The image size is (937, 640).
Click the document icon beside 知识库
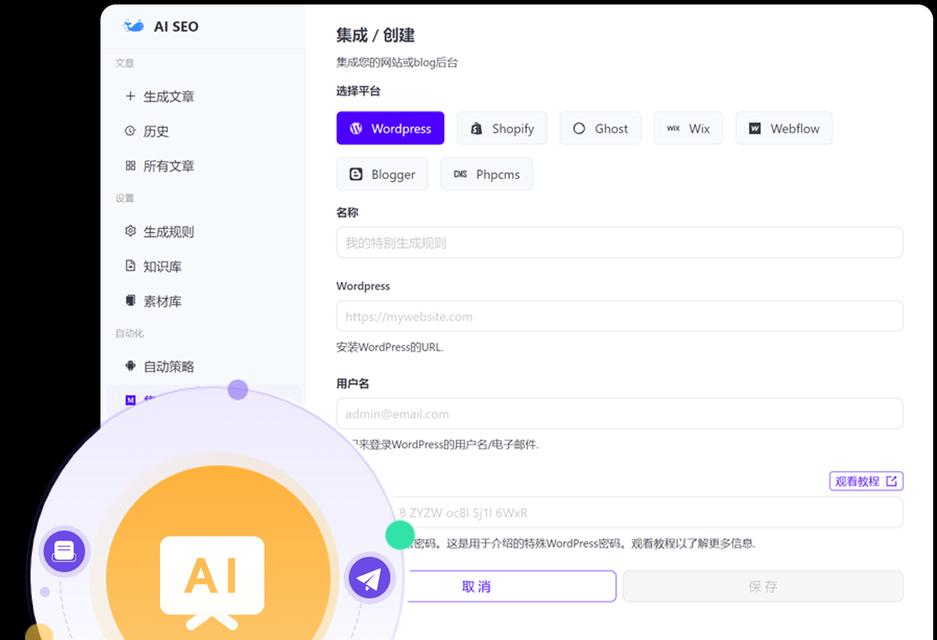[130, 265]
